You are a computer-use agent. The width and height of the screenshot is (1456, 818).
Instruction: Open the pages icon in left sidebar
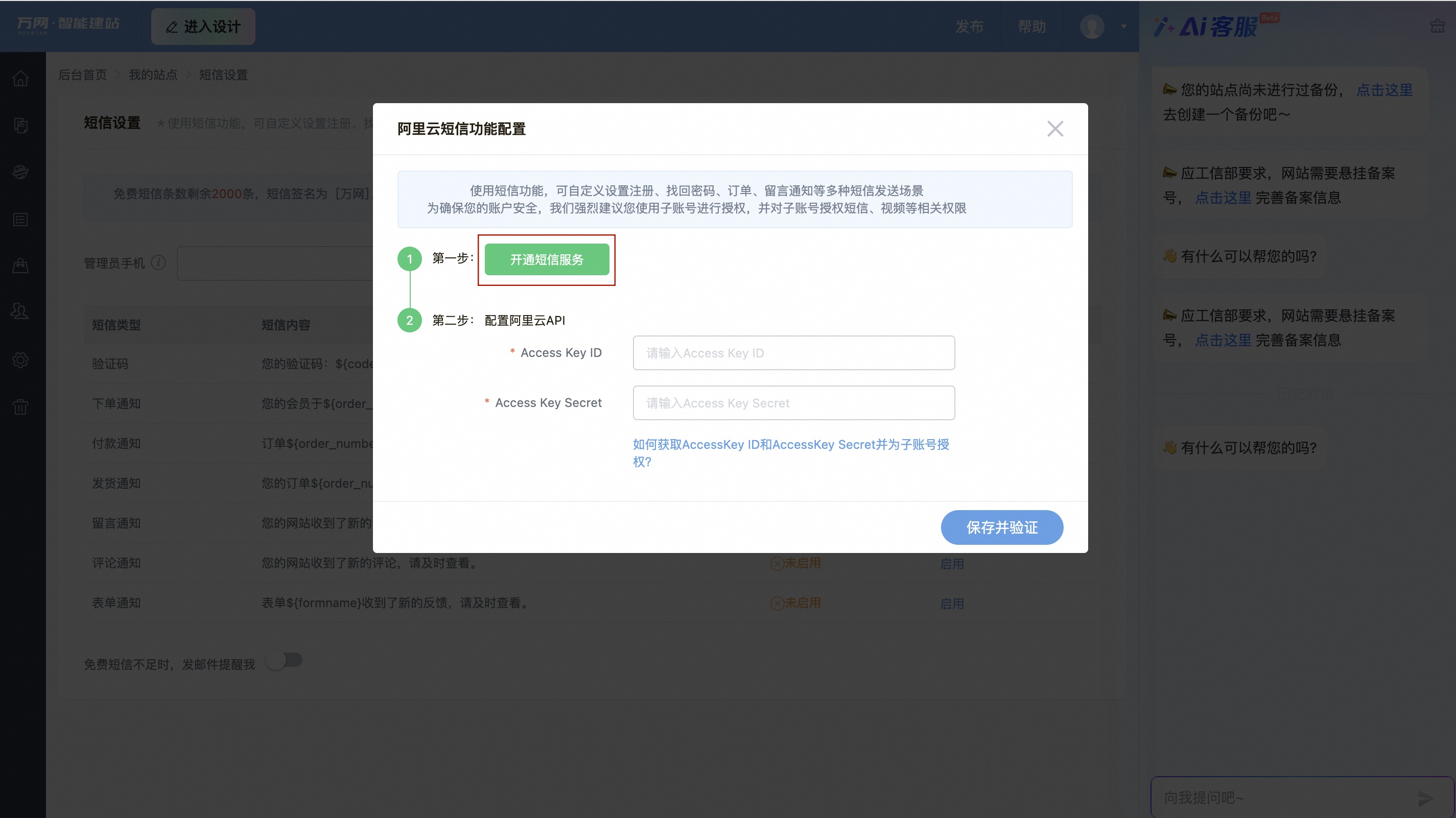pyautogui.click(x=20, y=126)
